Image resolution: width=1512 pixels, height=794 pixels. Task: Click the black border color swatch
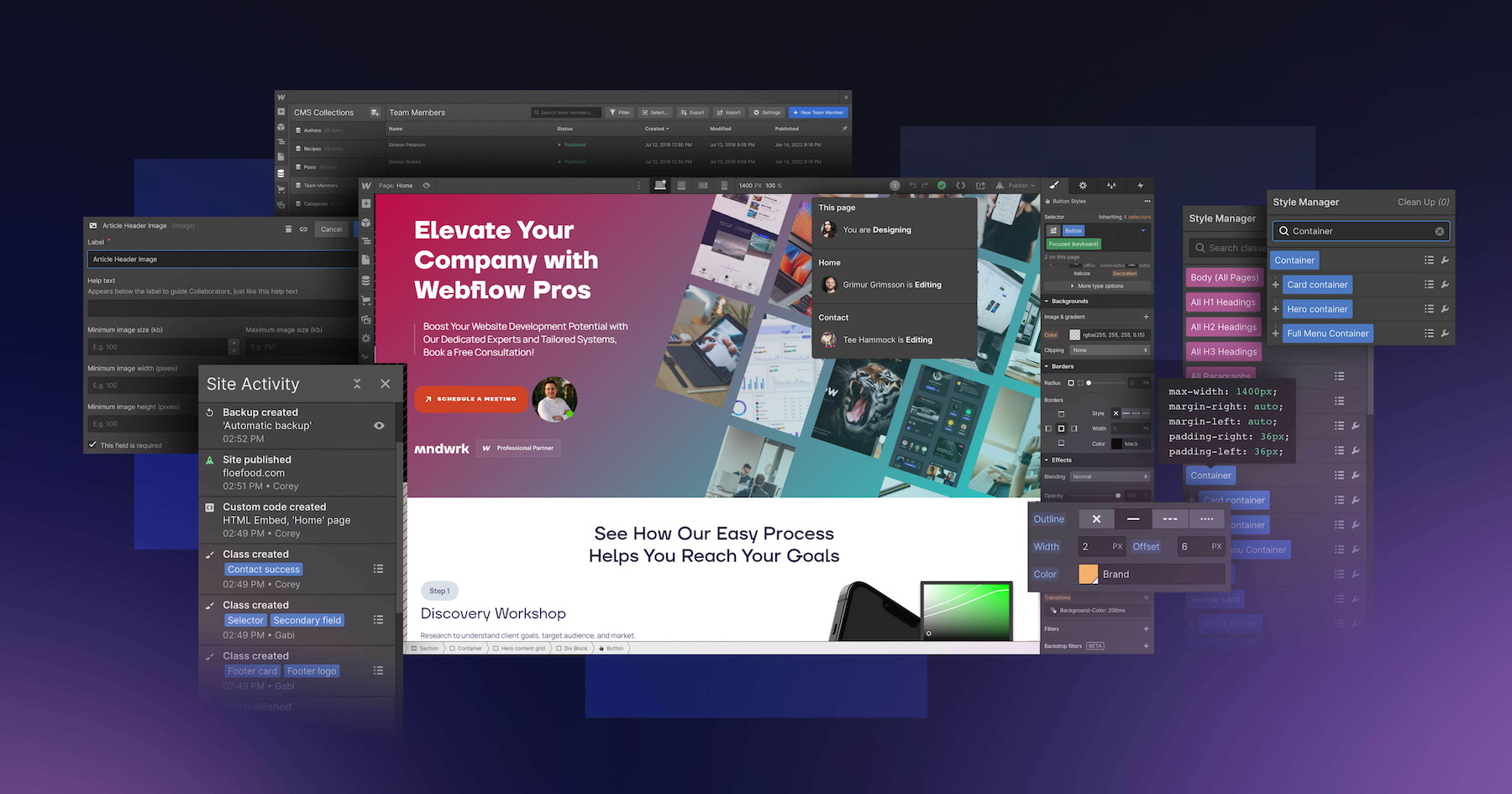click(1116, 444)
